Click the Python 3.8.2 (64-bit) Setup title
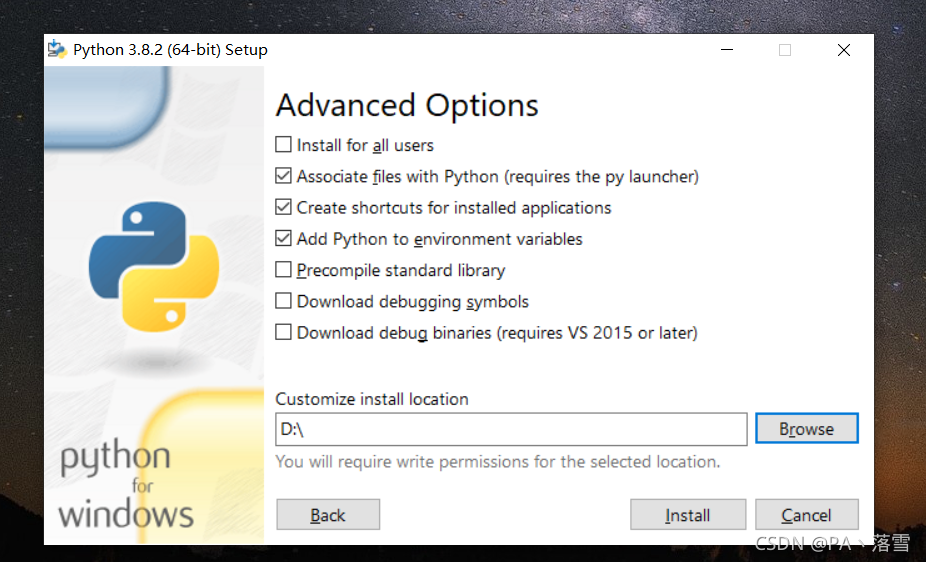Image resolution: width=926 pixels, height=562 pixels. 170,50
